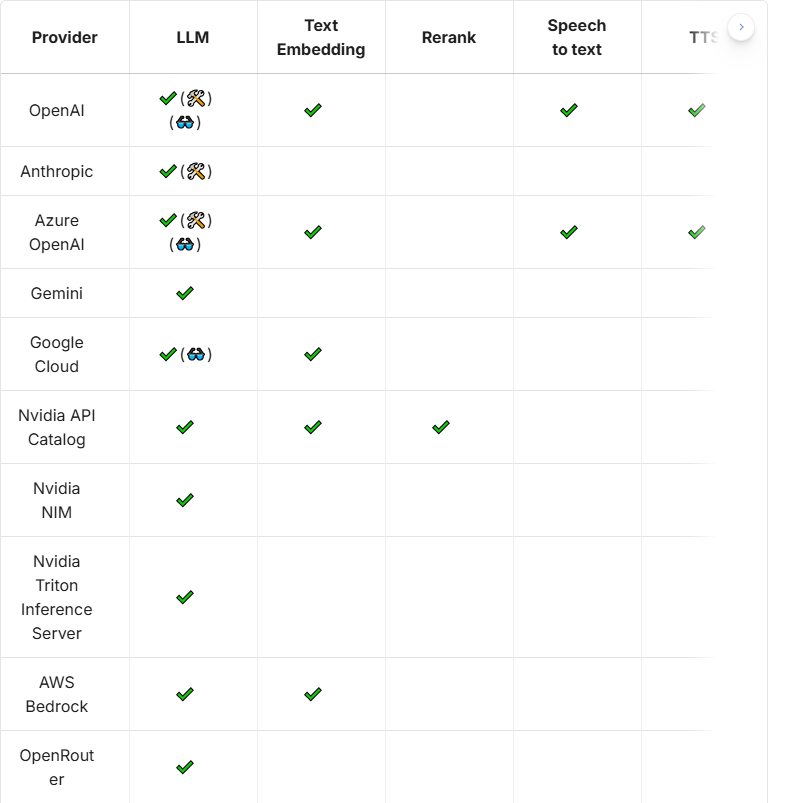785x803 pixels.
Task: Click the tools icon in OpenAI LLM cell
Action: (x=196, y=98)
